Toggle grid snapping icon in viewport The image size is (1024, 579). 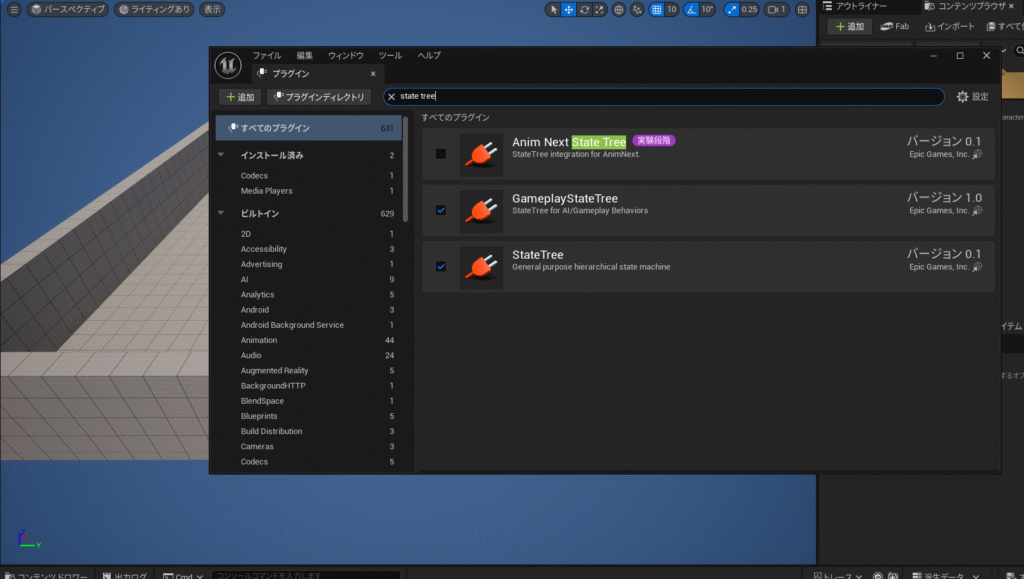[657, 10]
